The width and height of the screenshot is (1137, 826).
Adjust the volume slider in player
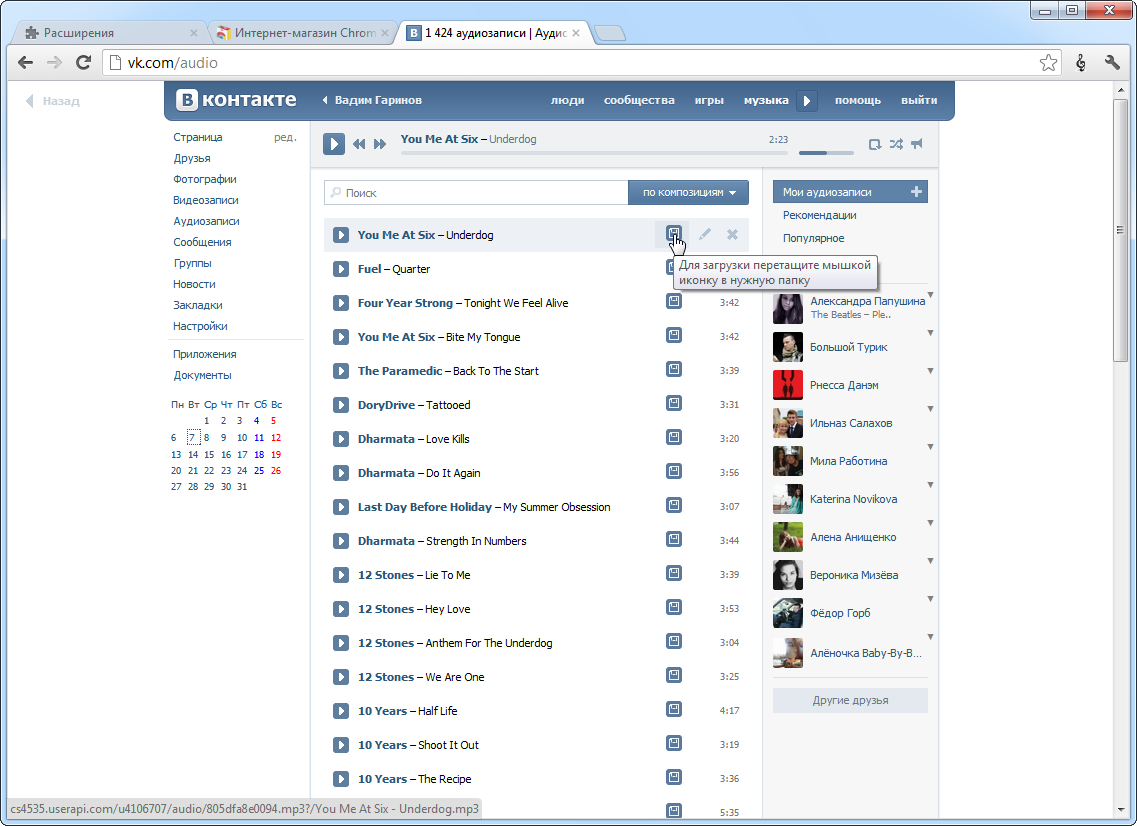[x=826, y=153]
